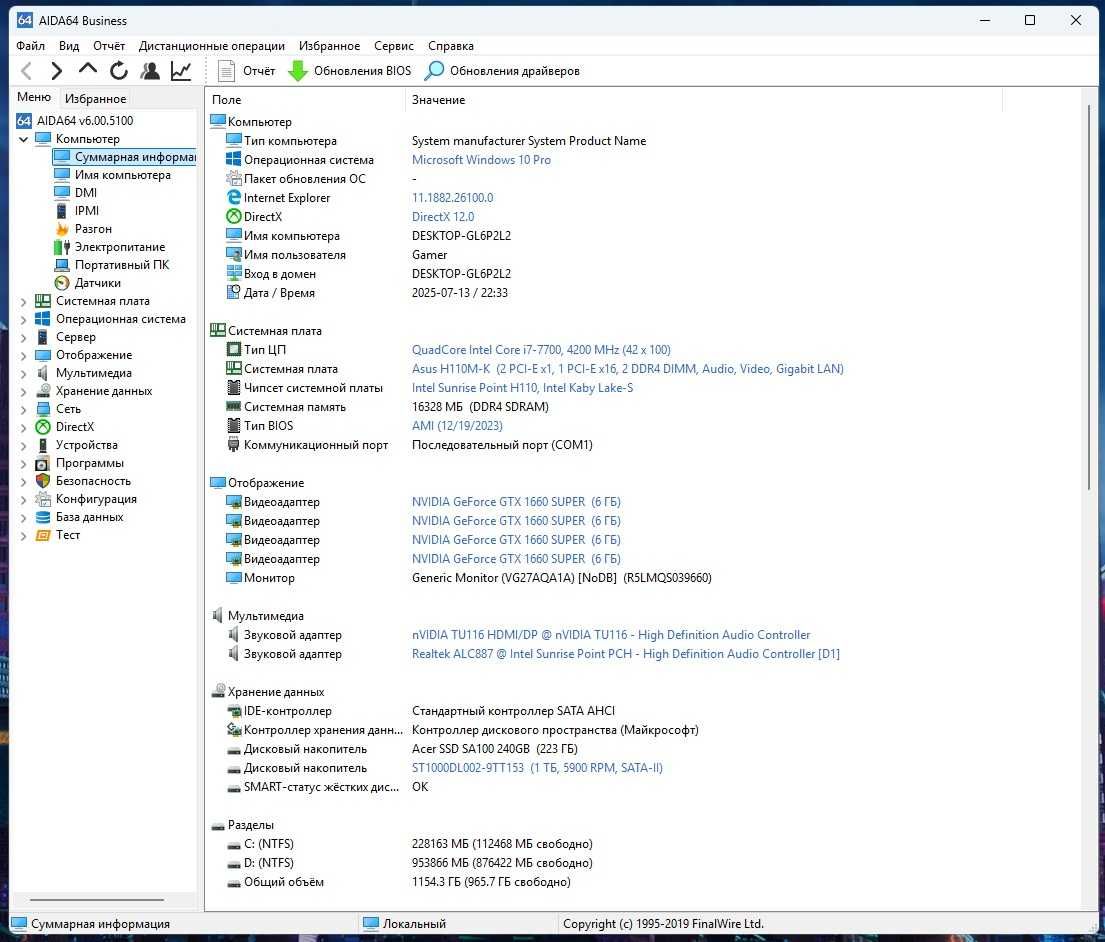Open the Файл menu
This screenshot has height=942, width=1105.
tap(30, 46)
